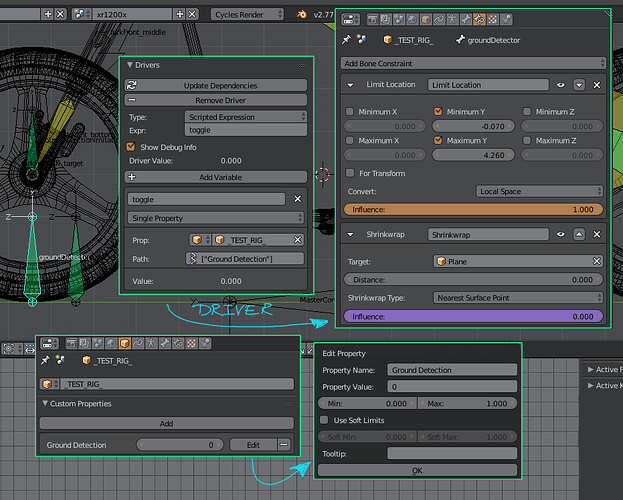The width and height of the screenshot is (623, 500).
Task: Move Limit Location constraint down
Action: 579,85
